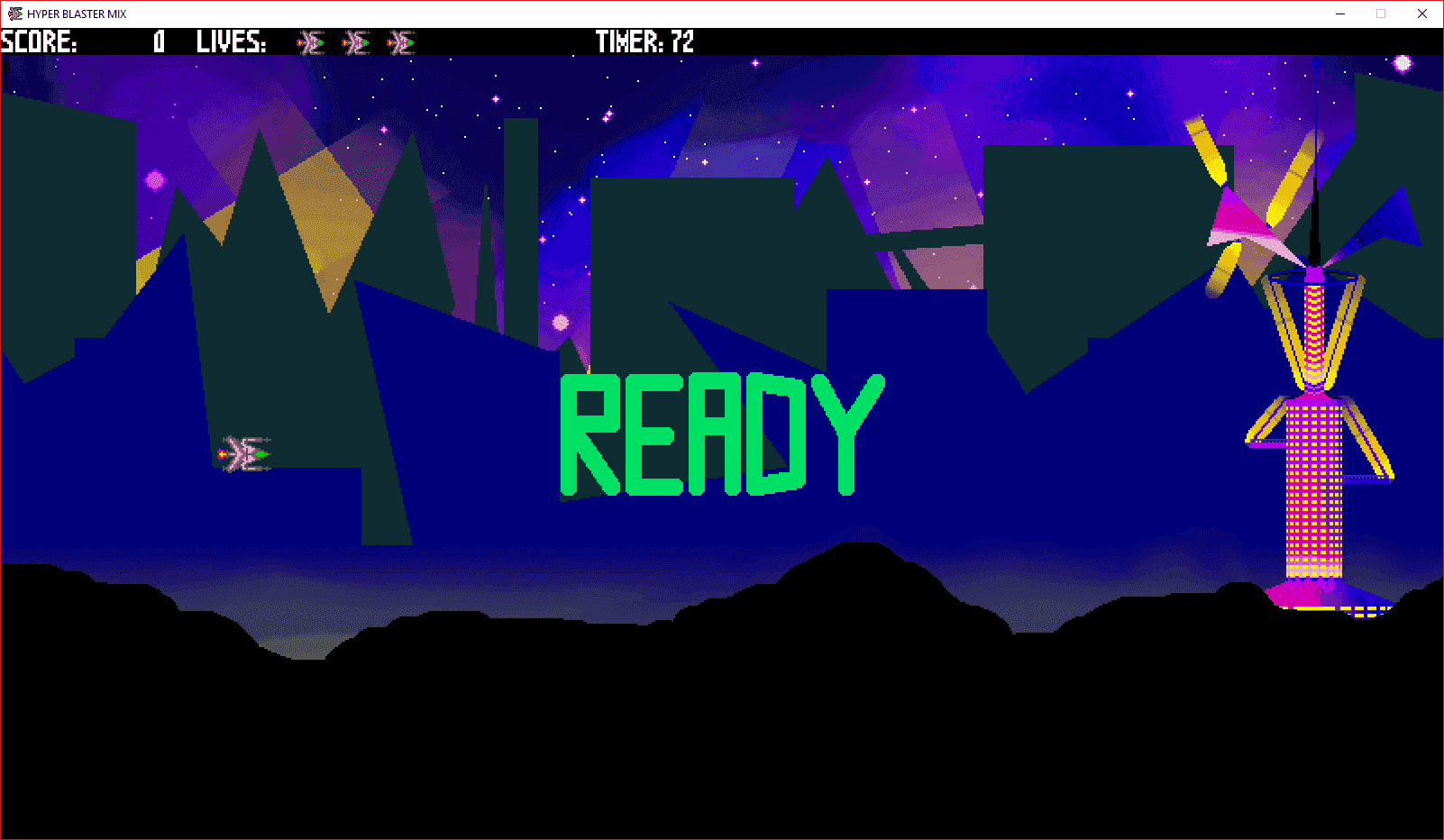The width and height of the screenshot is (1444, 840).
Task: Close the Hyper Blaster Mix window
Action: (x=1422, y=14)
